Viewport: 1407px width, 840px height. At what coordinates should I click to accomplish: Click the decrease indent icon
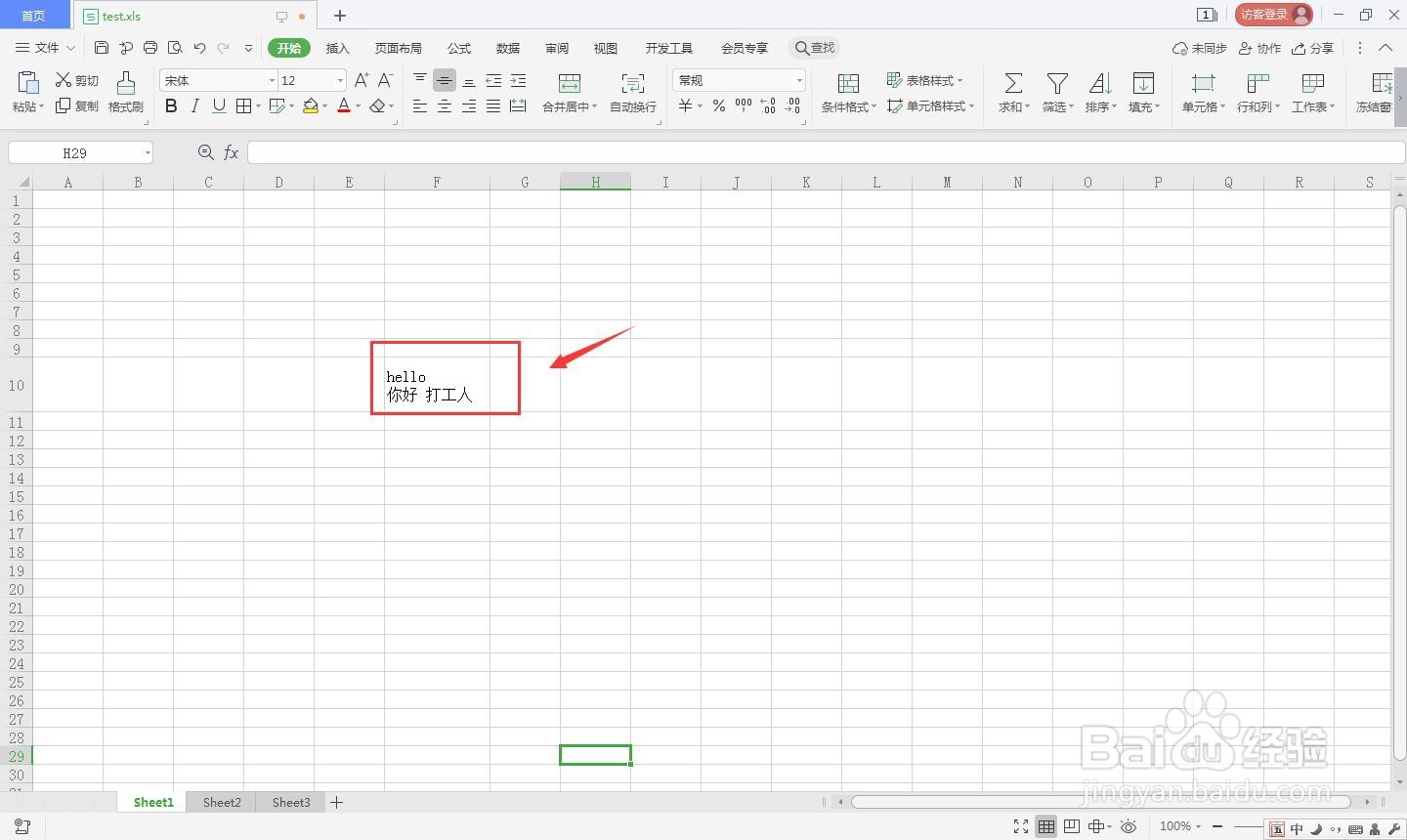tap(493, 80)
